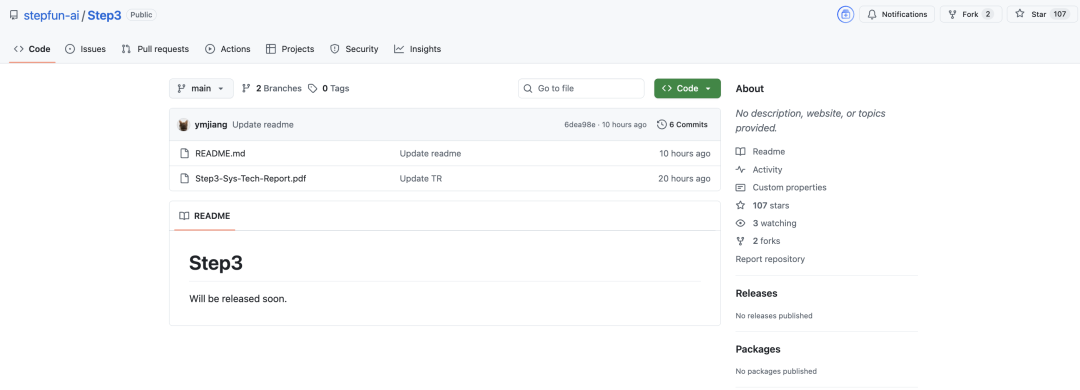This screenshot has height=390, width=1080.
Task: Click the Report repository link
Action: point(770,259)
